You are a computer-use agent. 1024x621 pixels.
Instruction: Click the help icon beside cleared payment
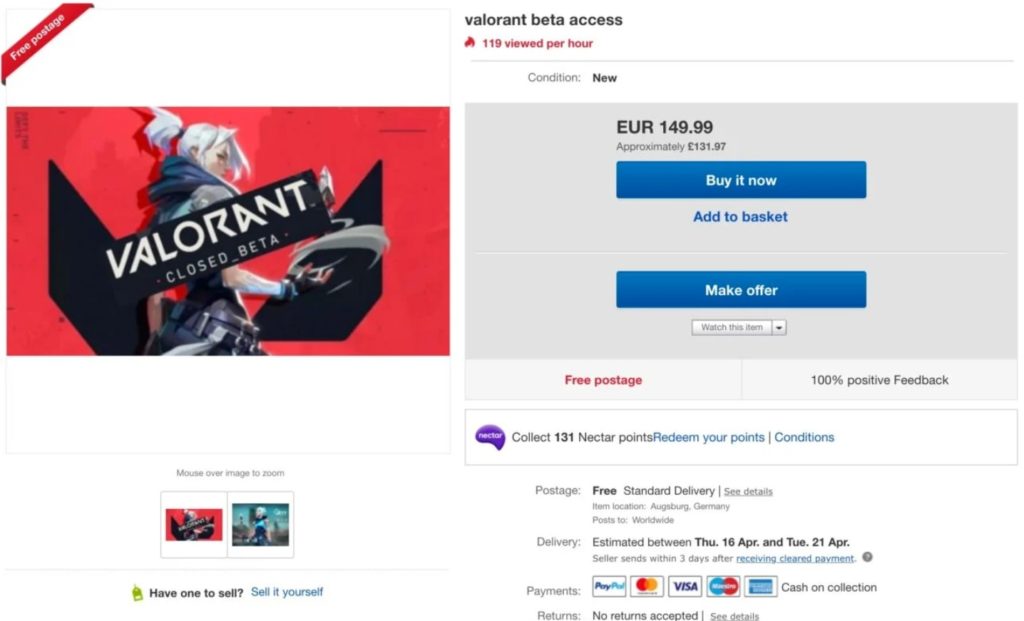tap(867, 557)
